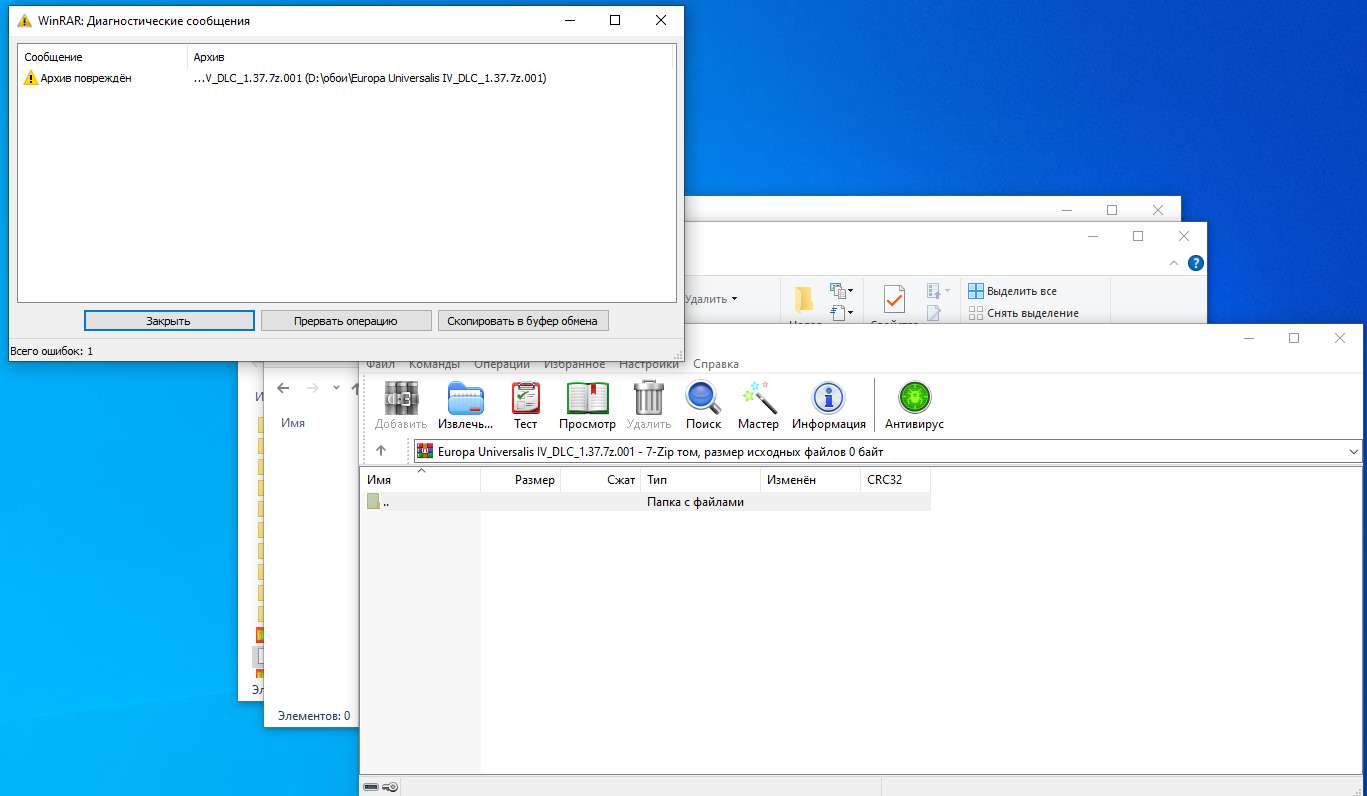Click the Add (Добавить) archive icon
This screenshot has height=796, width=1367.
tap(401, 398)
